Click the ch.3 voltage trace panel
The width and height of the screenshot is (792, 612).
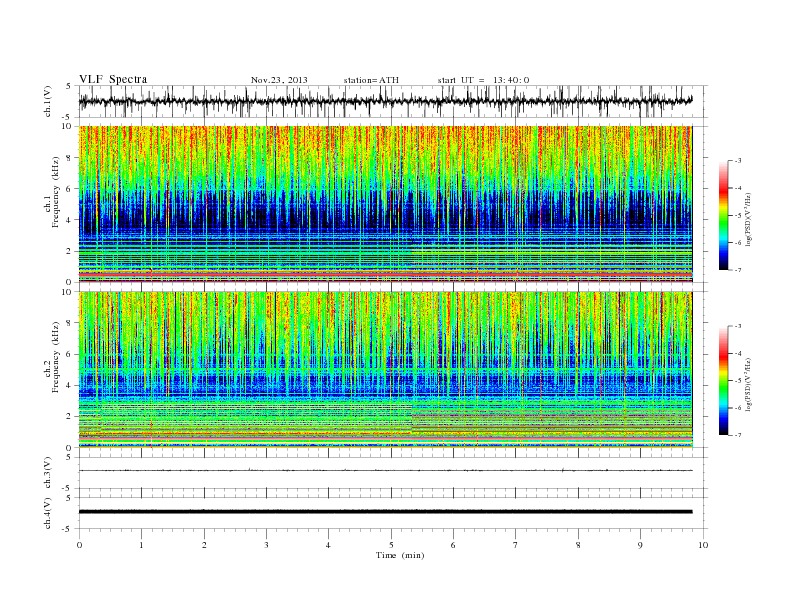[x=393, y=473]
